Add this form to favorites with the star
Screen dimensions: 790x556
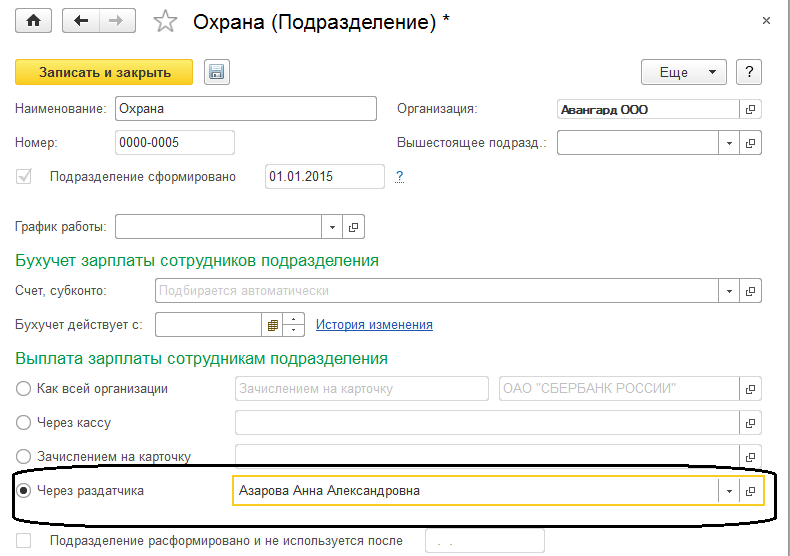point(167,22)
